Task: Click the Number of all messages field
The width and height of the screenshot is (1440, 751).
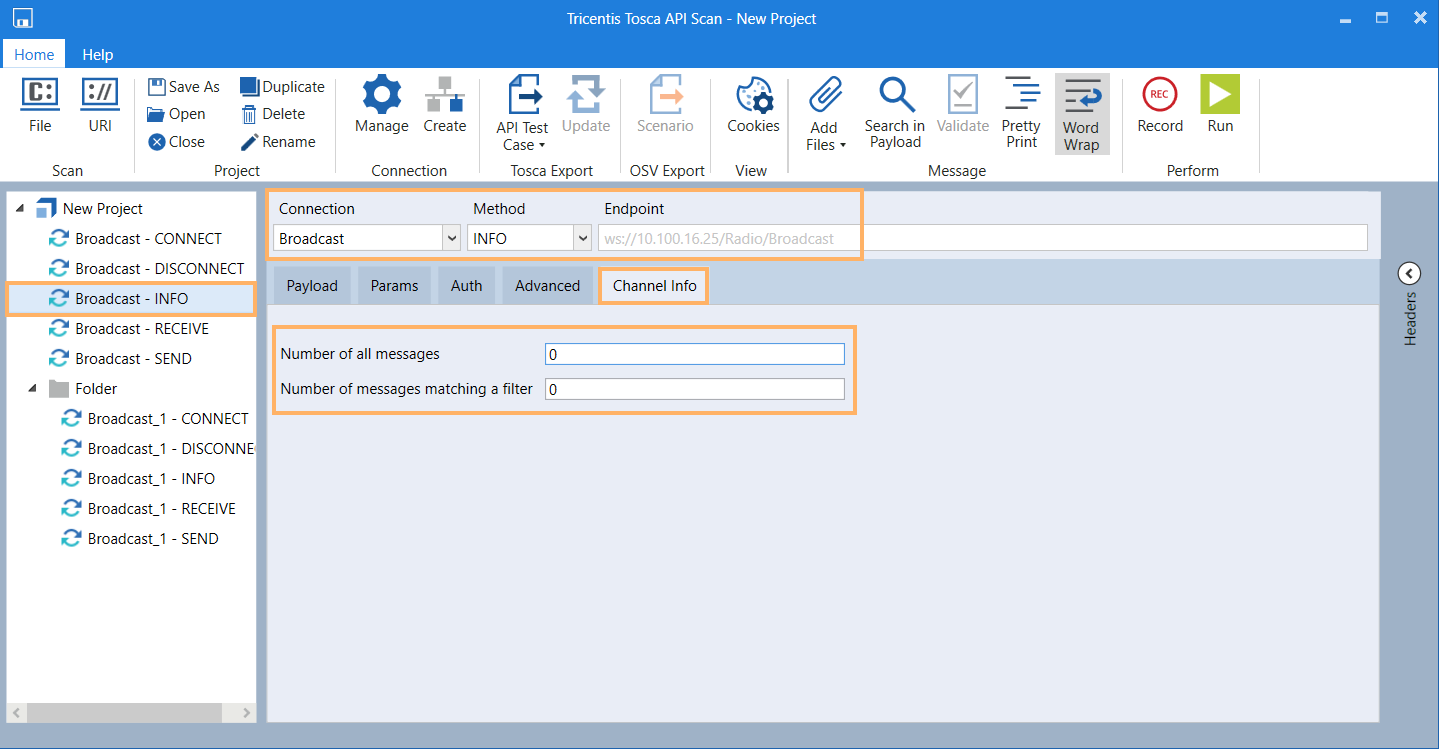Action: pos(694,354)
